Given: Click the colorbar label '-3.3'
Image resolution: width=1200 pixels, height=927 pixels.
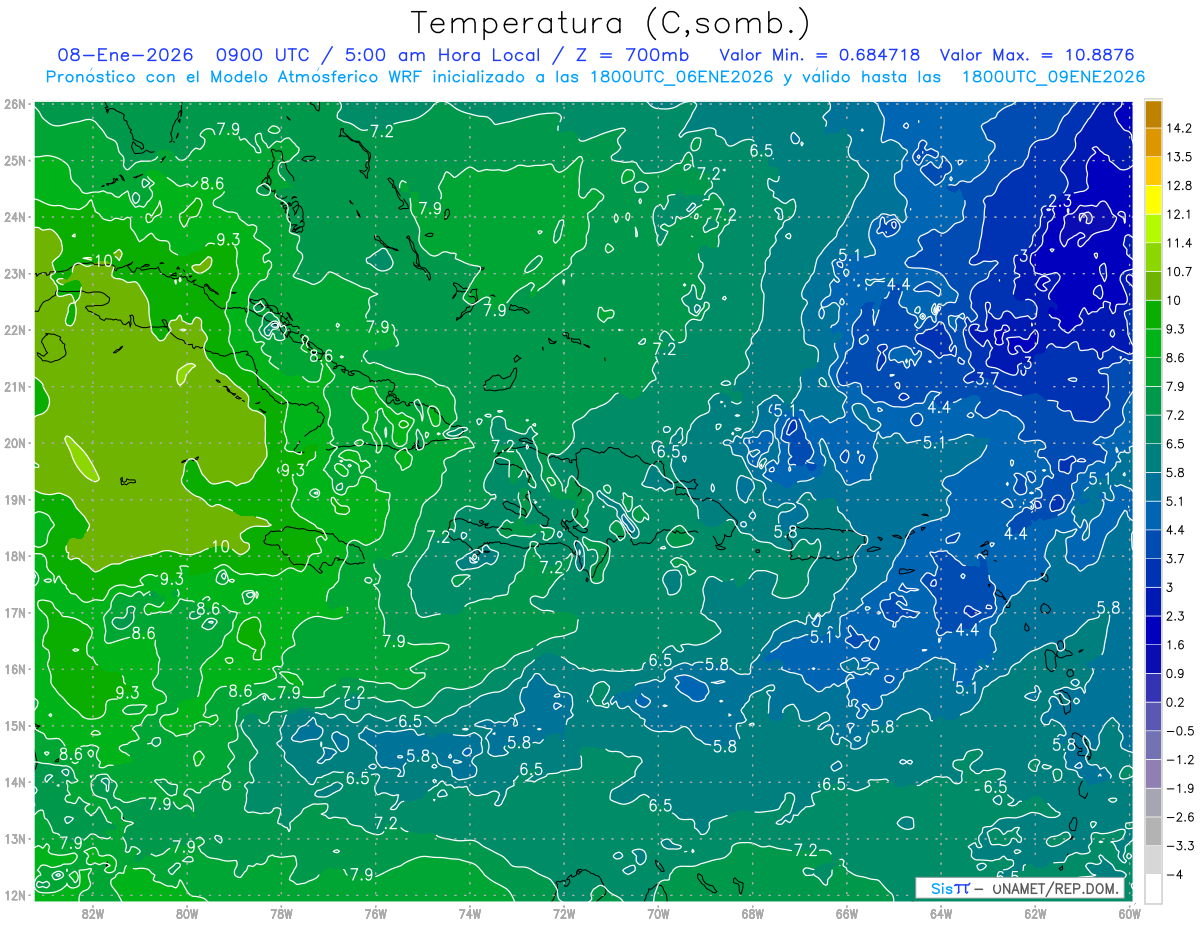Looking at the screenshot, I should pyautogui.click(x=1180, y=846).
